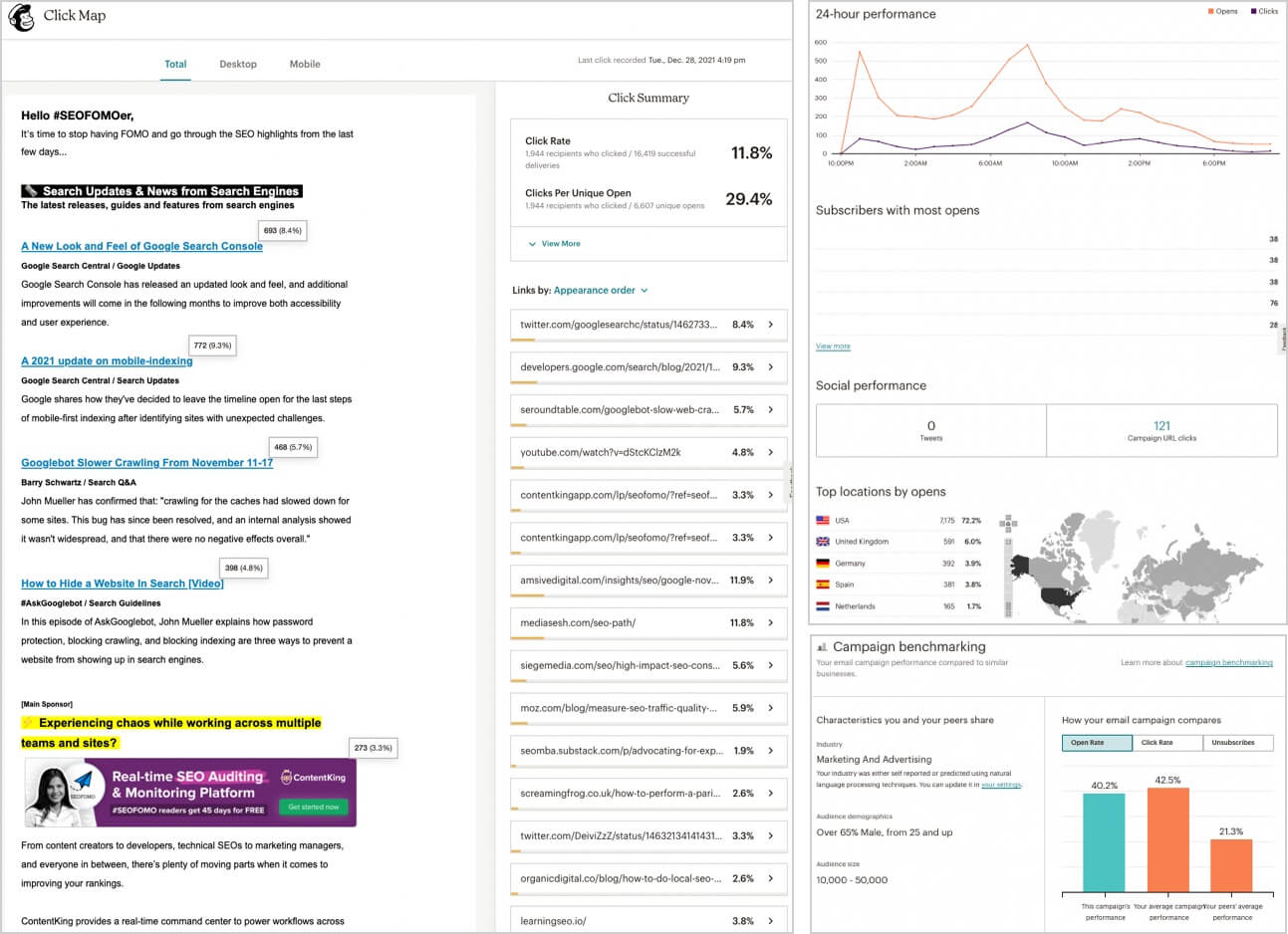The width and height of the screenshot is (1288, 934).
Task: Click the United Kingdom flag icon
Action: pyautogui.click(x=823, y=542)
